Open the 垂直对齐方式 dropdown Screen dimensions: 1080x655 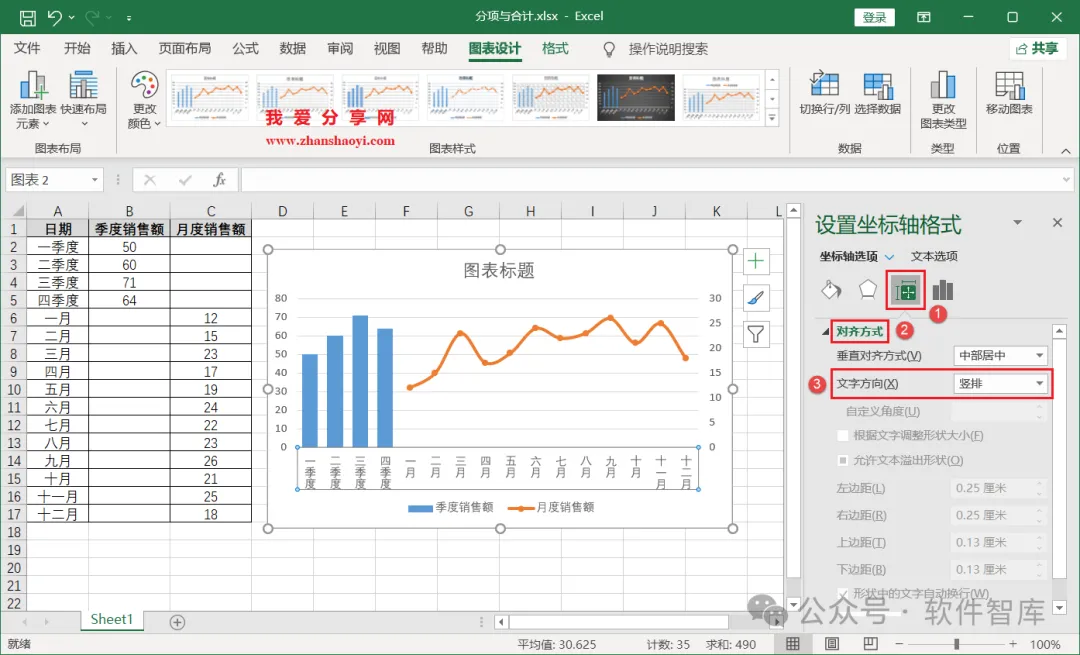coord(1001,355)
